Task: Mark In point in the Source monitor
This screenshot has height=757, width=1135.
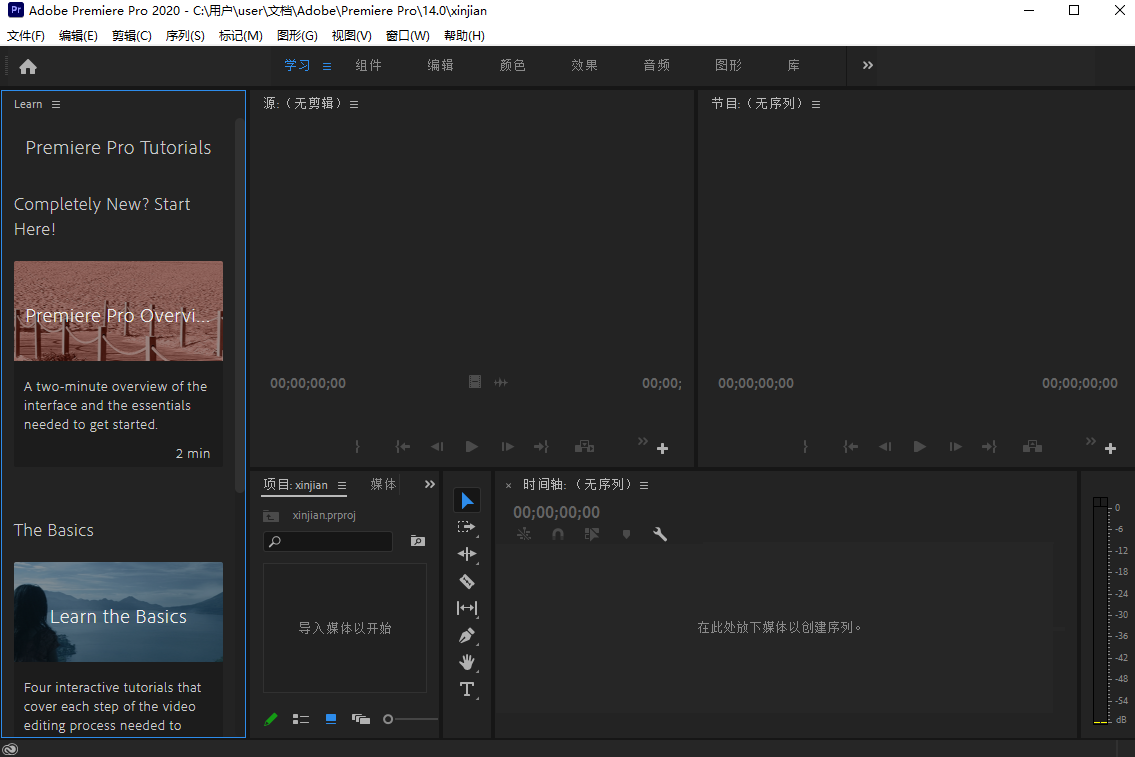Action: click(x=358, y=447)
